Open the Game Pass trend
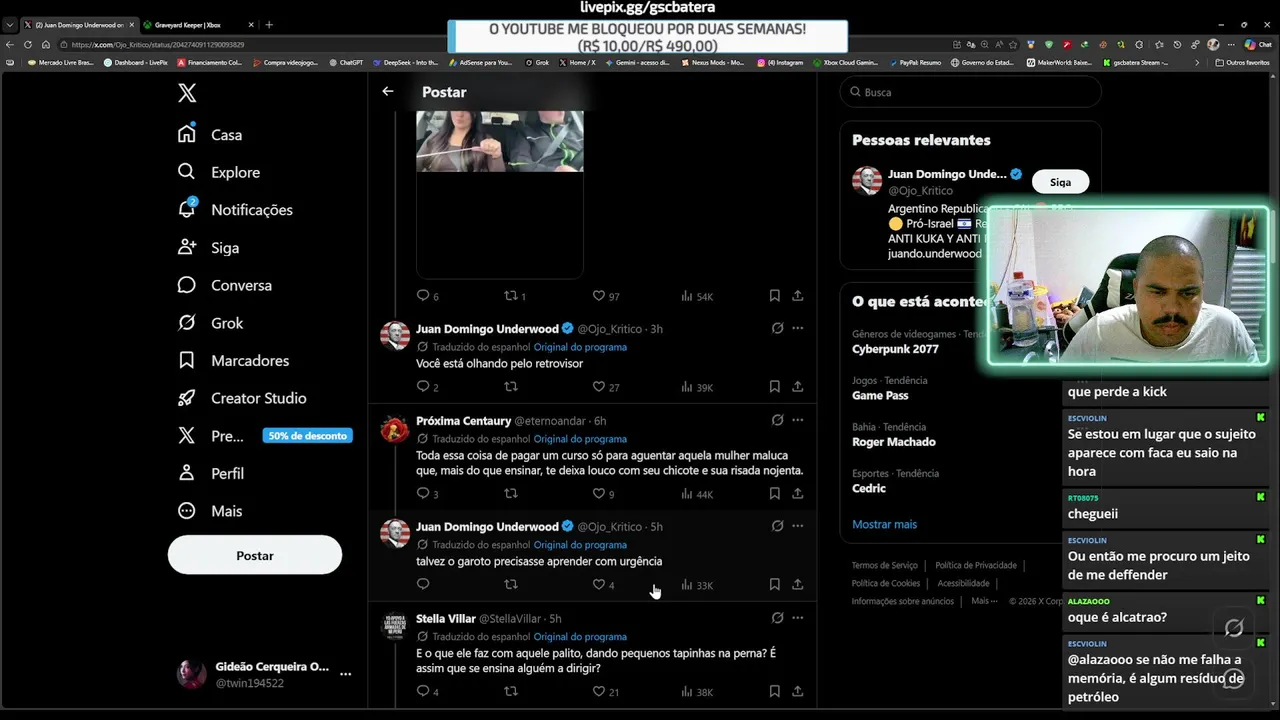This screenshot has height=720, width=1280. (880, 396)
